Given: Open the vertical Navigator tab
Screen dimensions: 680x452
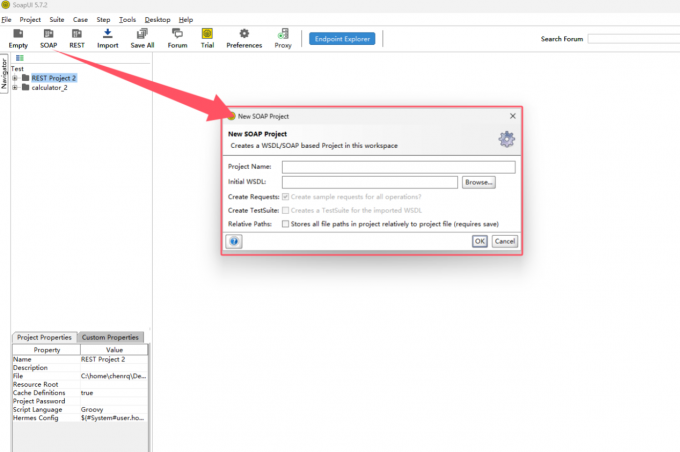Looking at the screenshot, I should [4, 73].
